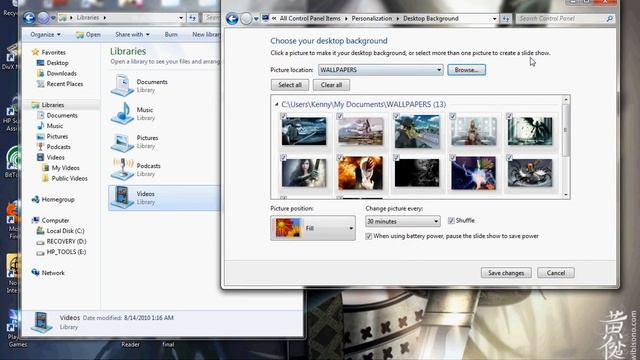Click Open in Libraries toolbar

pyautogui.click(x=88, y=35)
